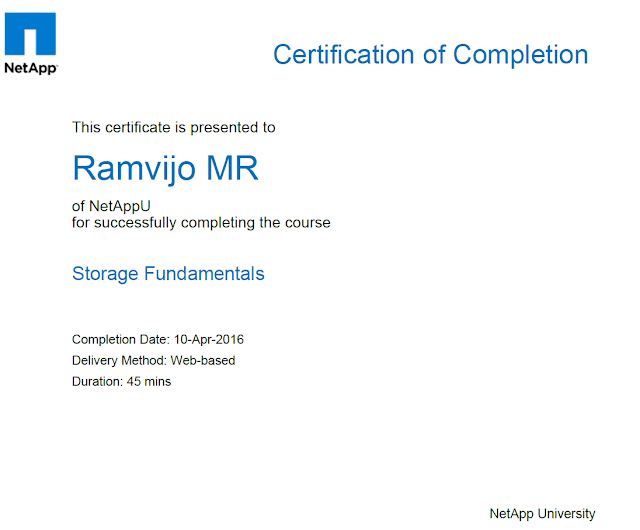This screenshot has width=640, height=530.
Task: Click the course title 'Storage Fundamentals'
Action: 168,274
